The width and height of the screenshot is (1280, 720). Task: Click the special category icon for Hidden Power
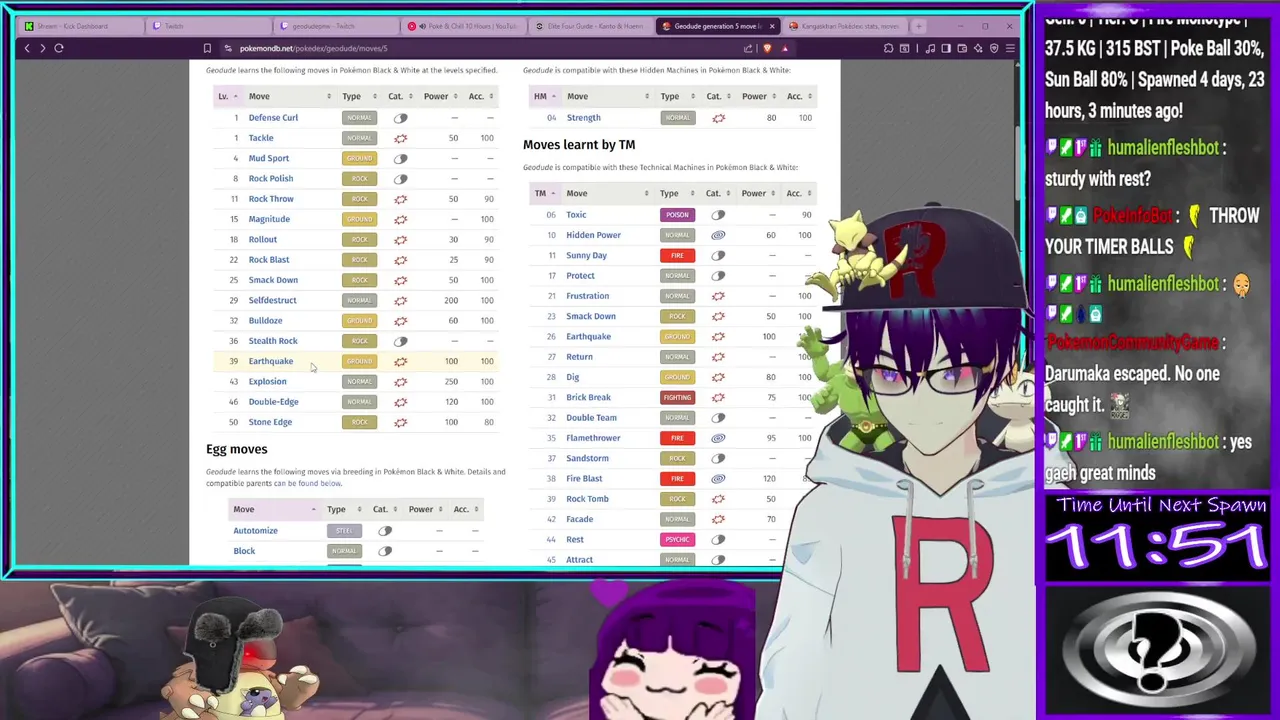[718, 235]
